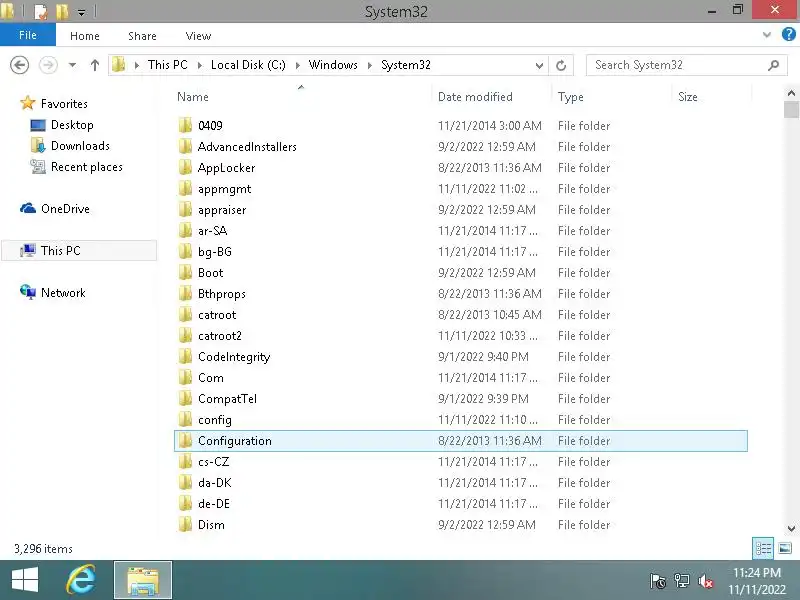Open network tray icon
This screenshot has height=600, width=800.
pos(682,581)
